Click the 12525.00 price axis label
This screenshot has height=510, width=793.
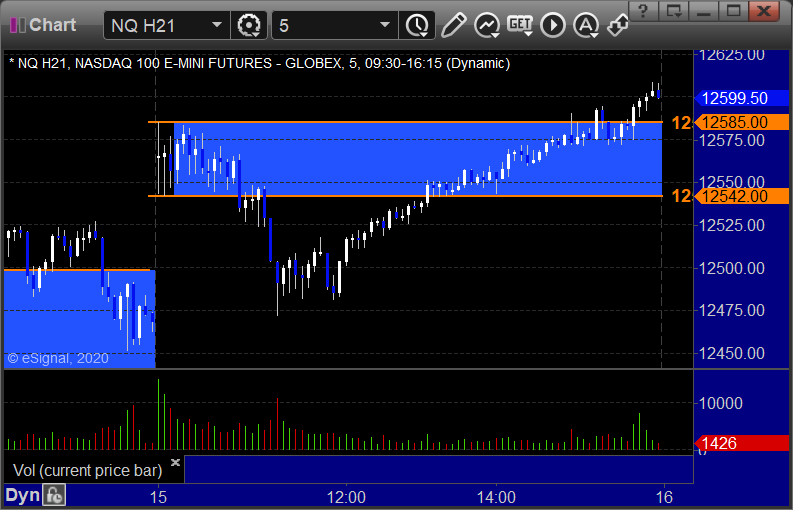pos(731,225)
